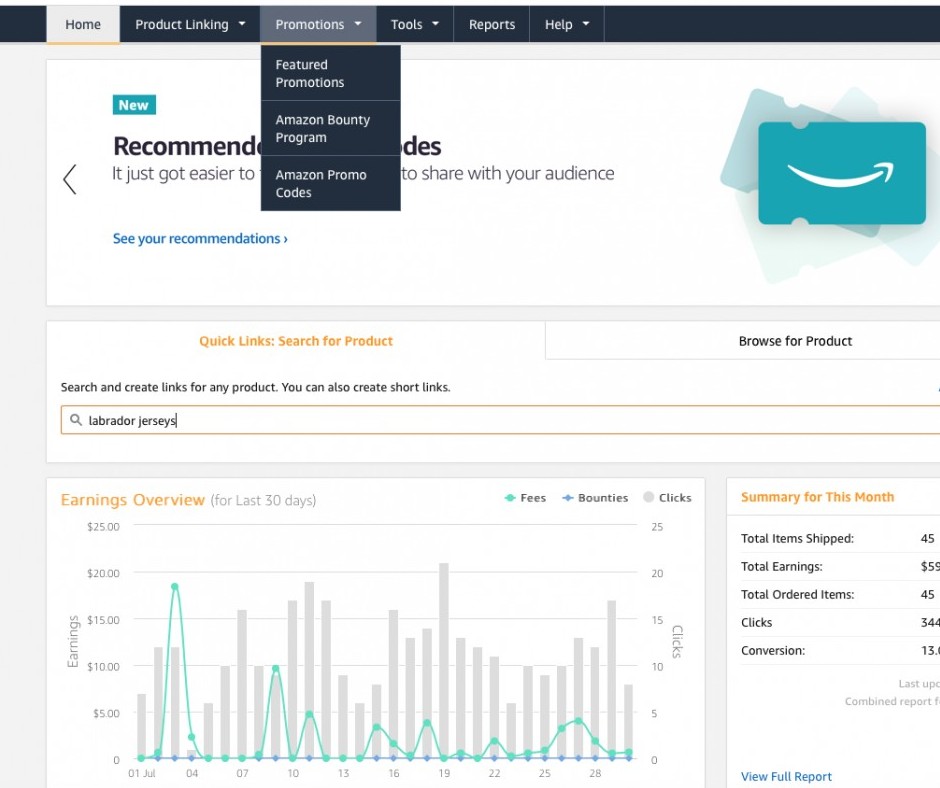The height and width of the screenshot is (788, 940).
Task: Switch to Browse for Product tab
Action: 795,341
